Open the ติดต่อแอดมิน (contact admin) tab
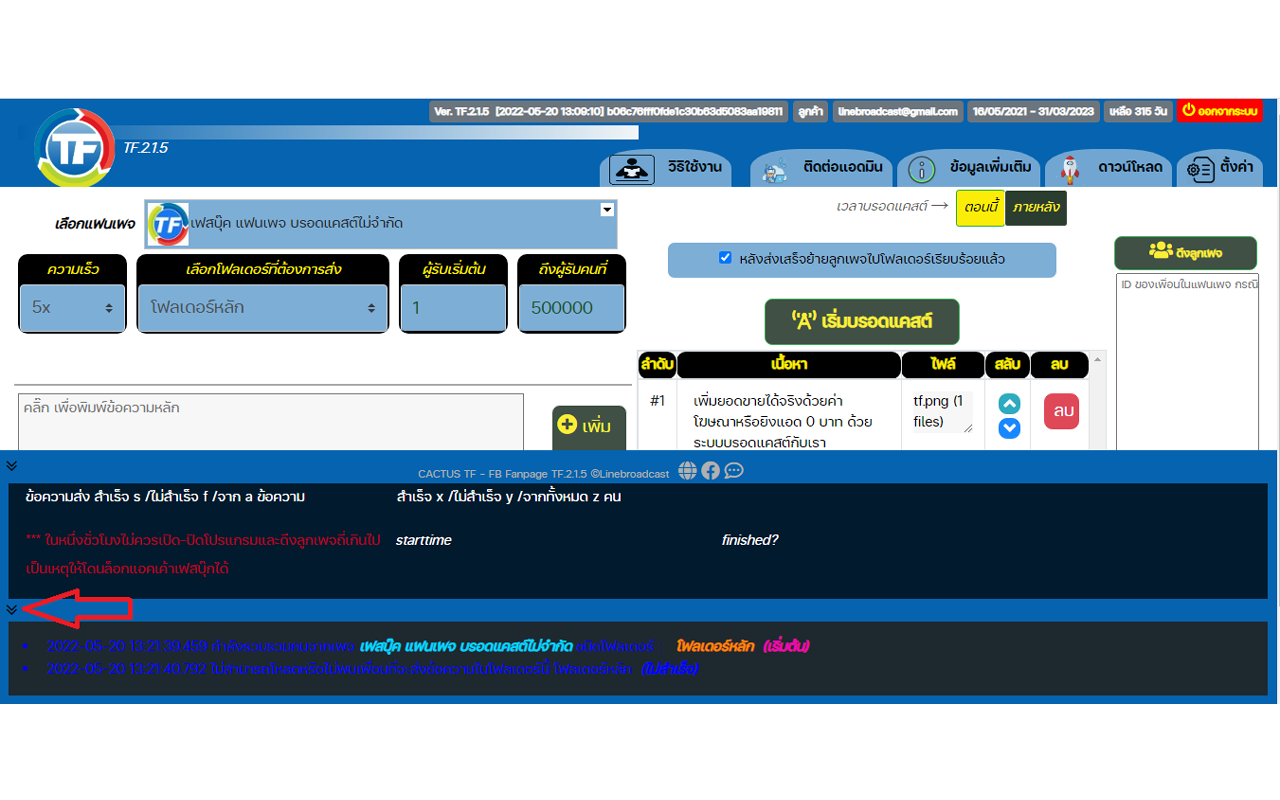 point(821,168)
